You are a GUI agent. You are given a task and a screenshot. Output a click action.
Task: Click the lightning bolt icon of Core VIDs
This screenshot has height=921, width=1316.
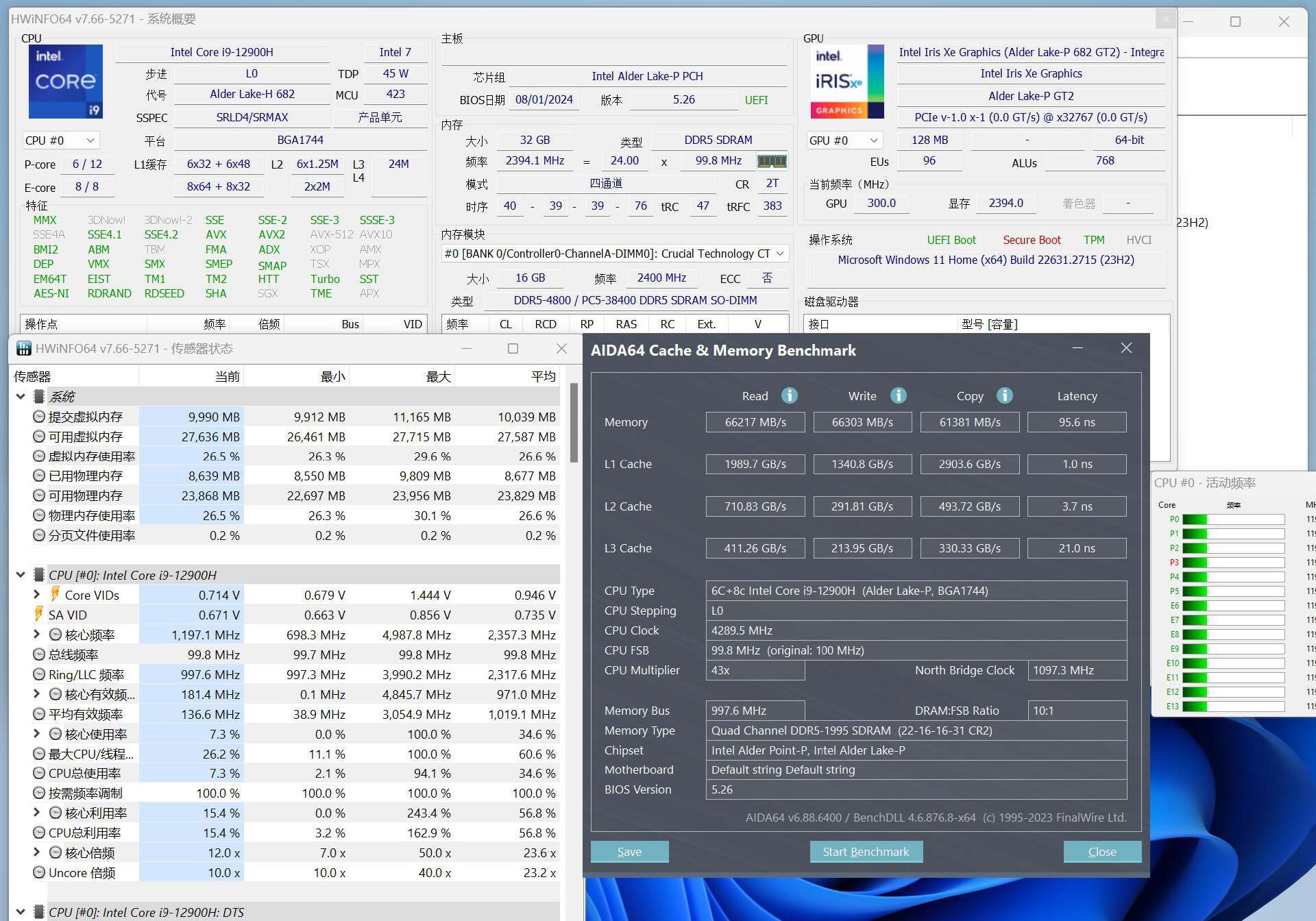point(55,594)
